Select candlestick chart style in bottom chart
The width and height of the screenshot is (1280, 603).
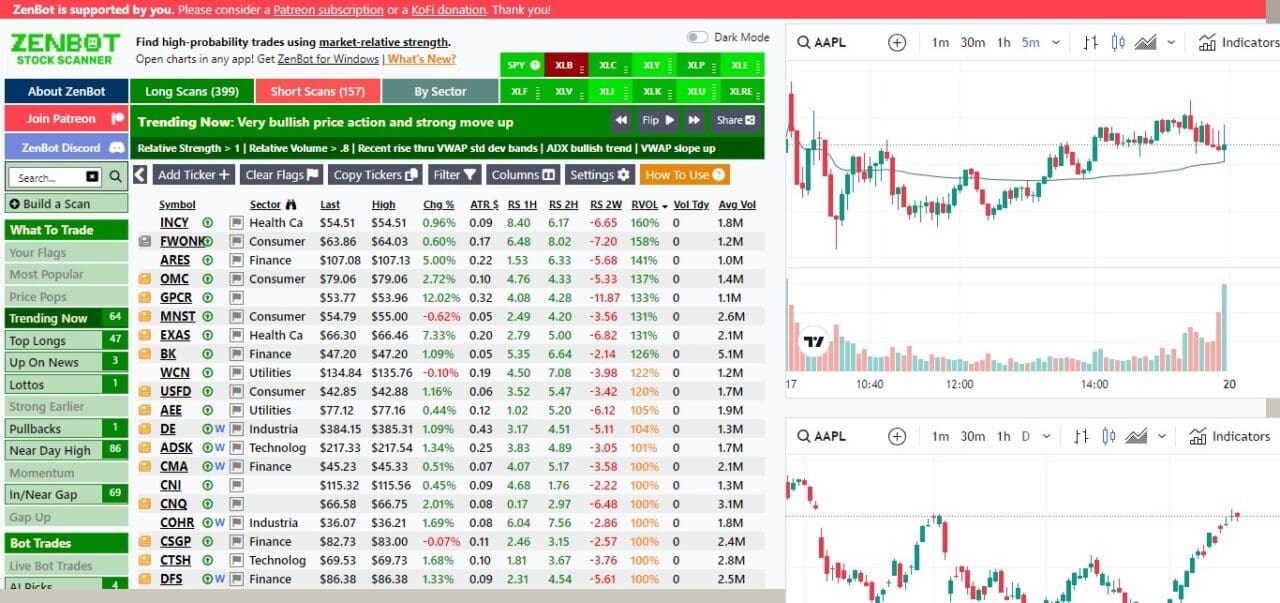pos(1109,436)
